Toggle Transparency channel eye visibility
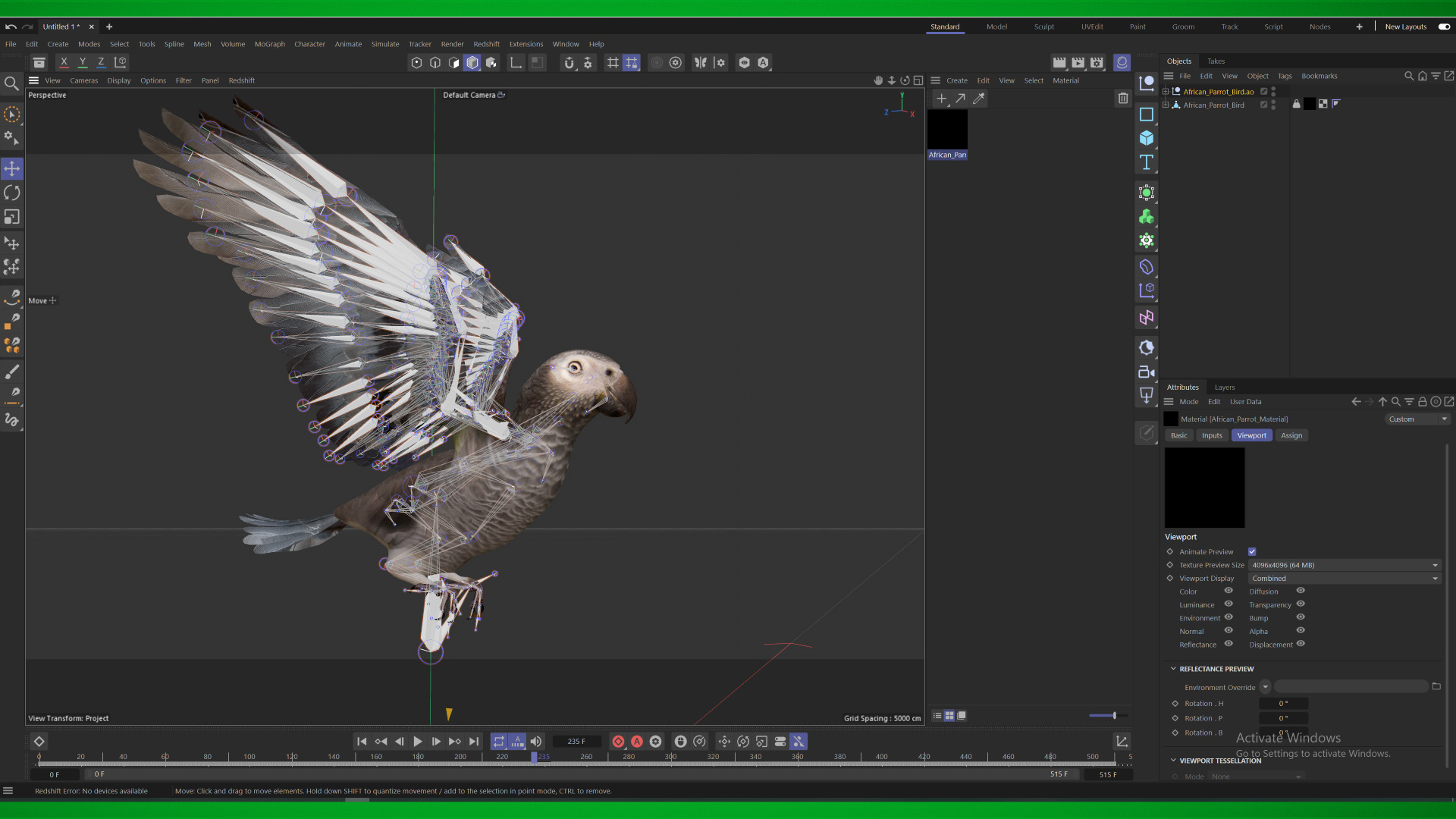Screen dimensions: 1456x819 [x=1301, y=604]
